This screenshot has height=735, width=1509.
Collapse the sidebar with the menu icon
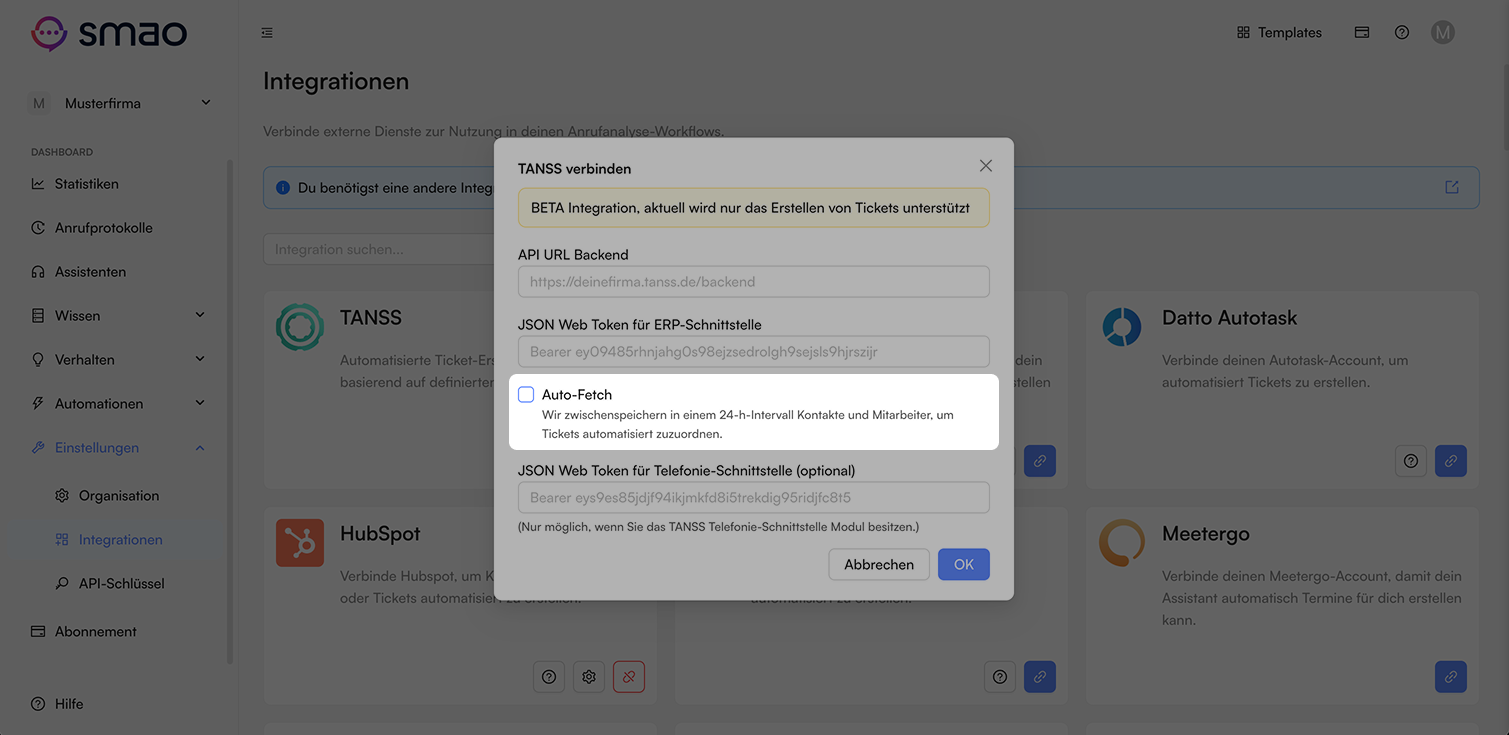(267, 33)
